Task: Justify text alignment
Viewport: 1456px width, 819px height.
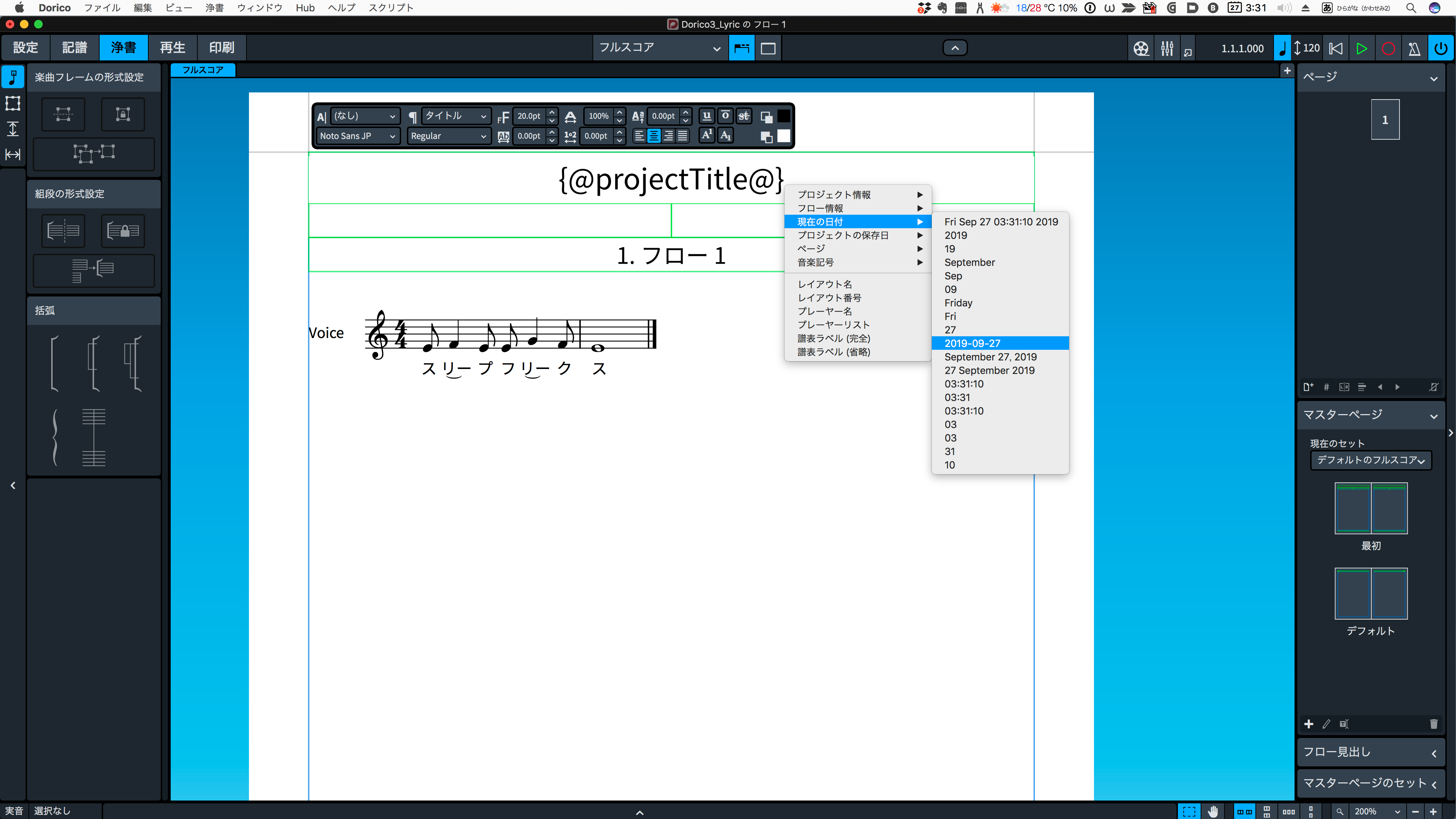Action: coord(683,136)
